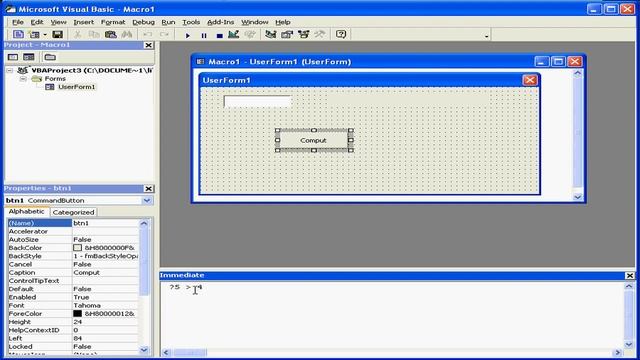The height and width of the screenshot is (360, 640).
Task: Click the Comput button on UserForm1
Action: click(x=313, y=140)
